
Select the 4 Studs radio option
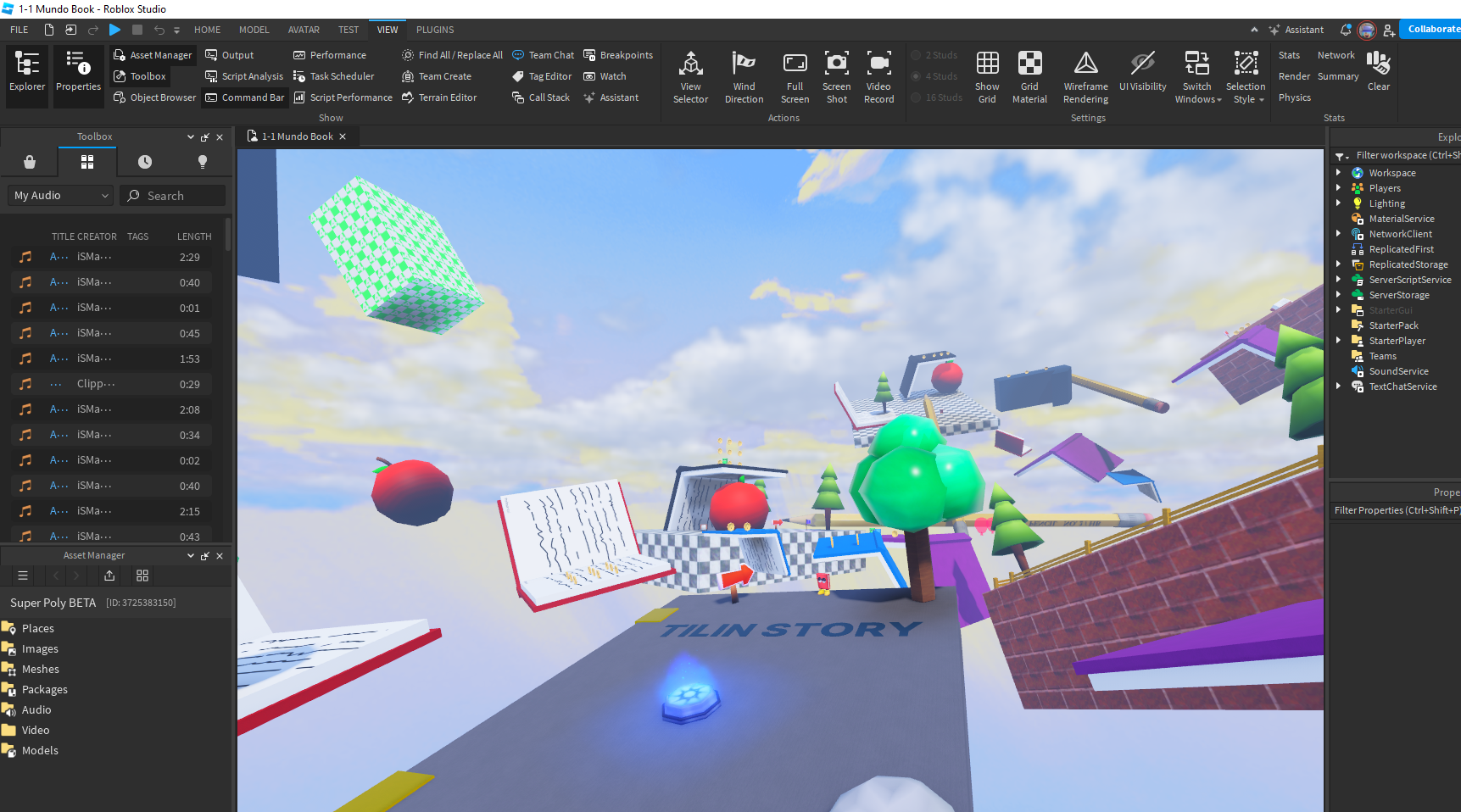coord(917,76)
